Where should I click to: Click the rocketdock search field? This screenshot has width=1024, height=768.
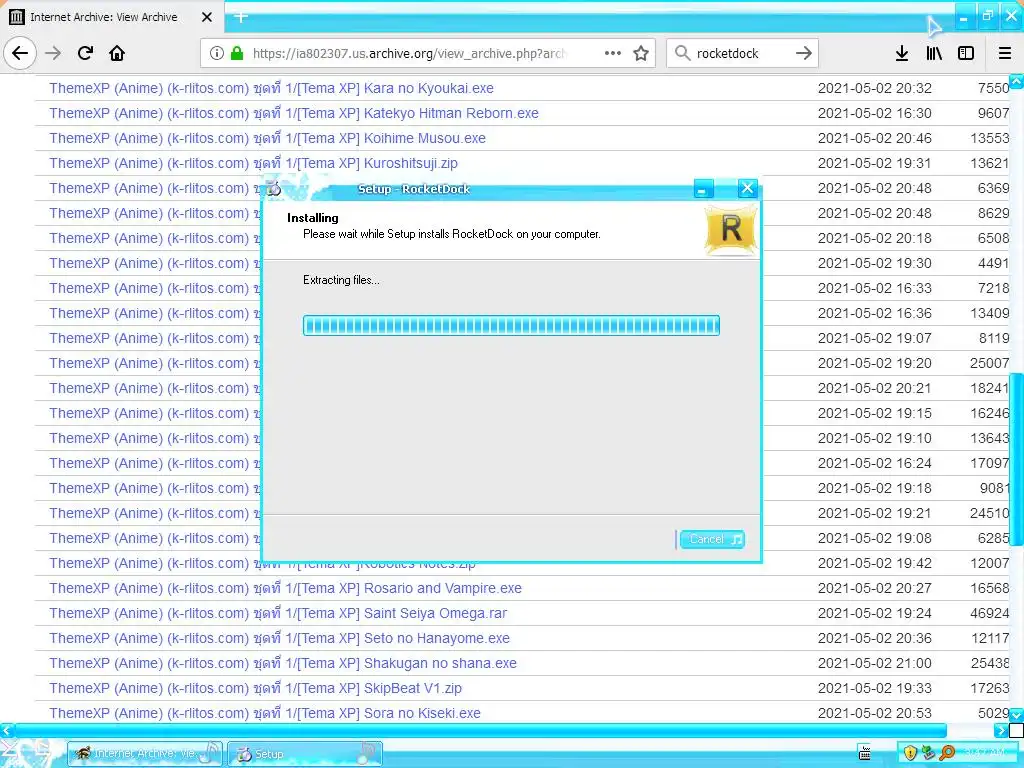tap(742, 53)
